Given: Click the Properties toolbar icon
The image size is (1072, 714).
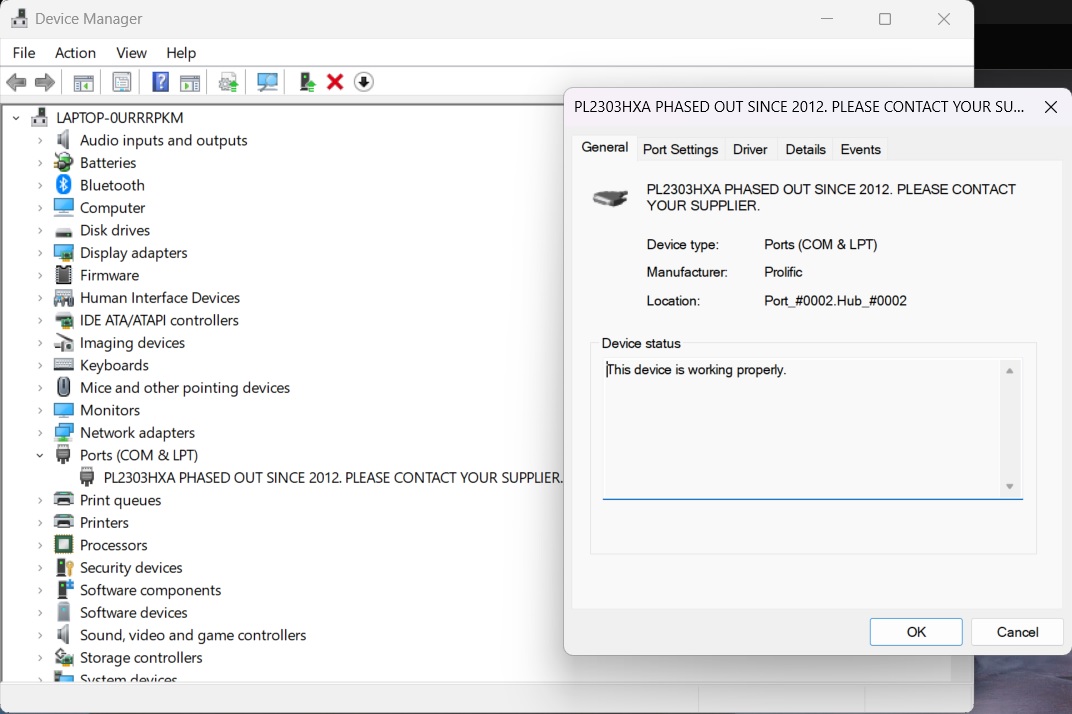Looking at the screenshot, I should tap(122, 83).
